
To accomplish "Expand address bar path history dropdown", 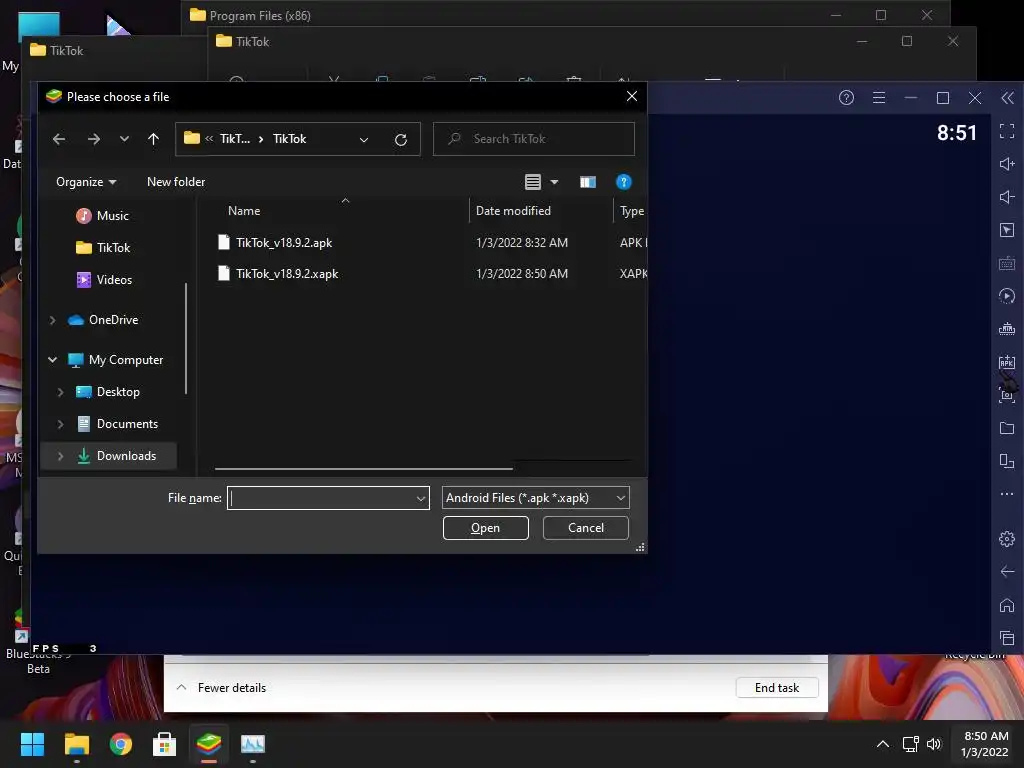I will point(364,139).
